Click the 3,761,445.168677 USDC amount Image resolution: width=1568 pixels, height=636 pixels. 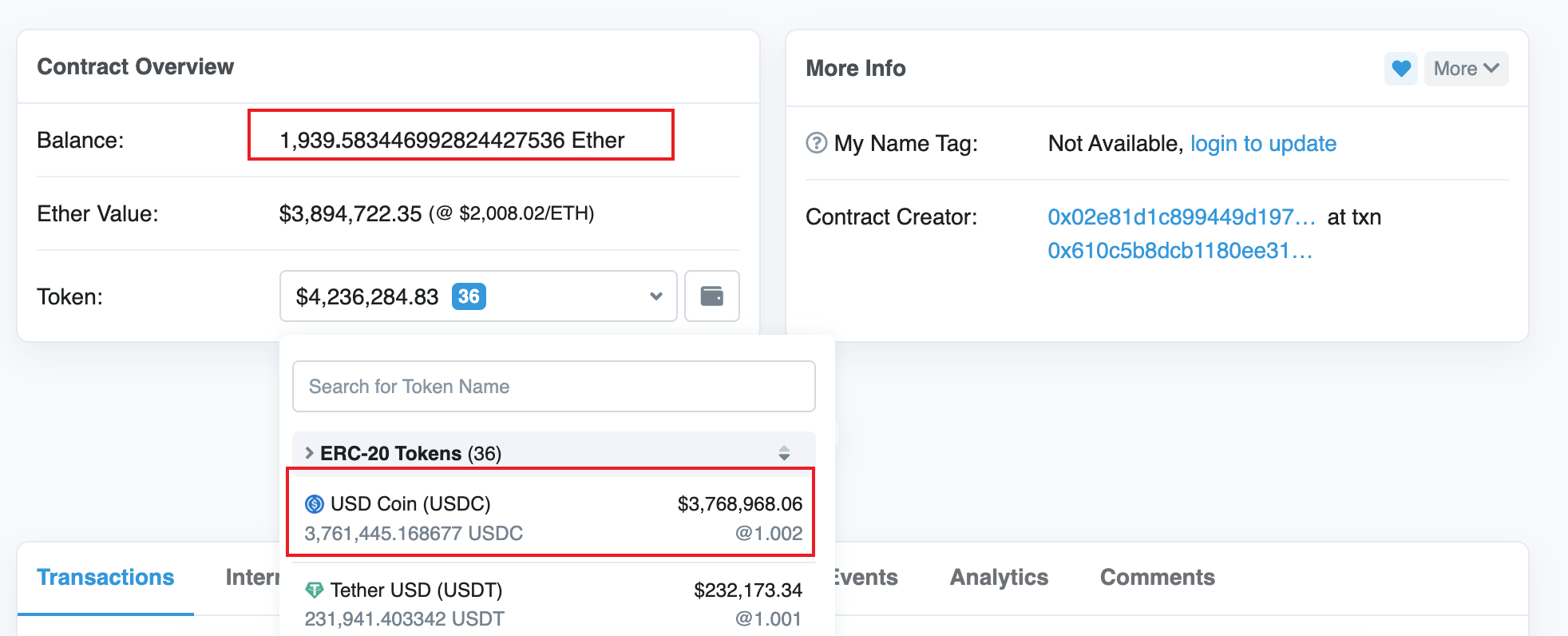coord(414,534)
